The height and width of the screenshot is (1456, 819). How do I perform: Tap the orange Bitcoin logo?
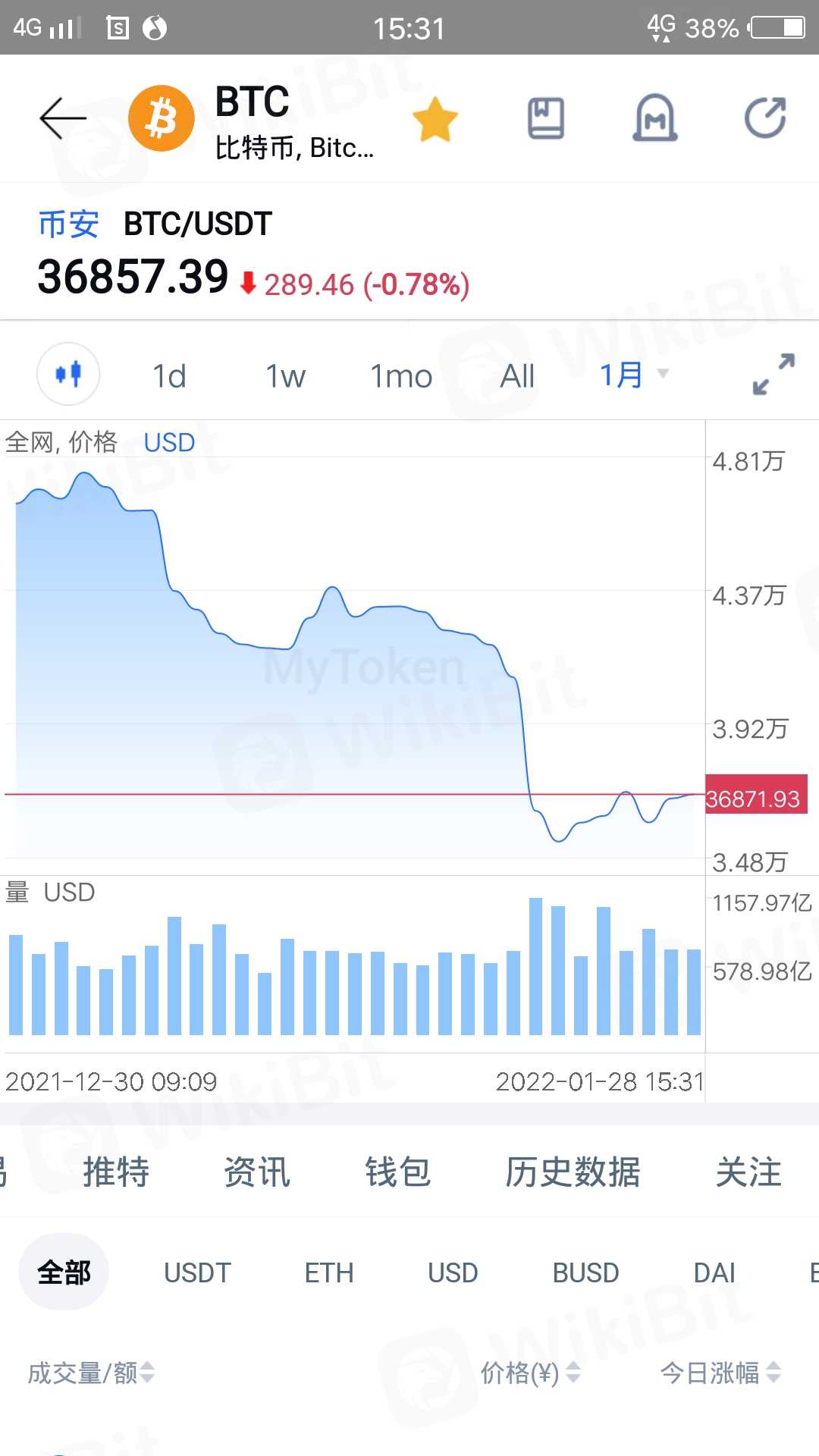[x=162, y=118]
